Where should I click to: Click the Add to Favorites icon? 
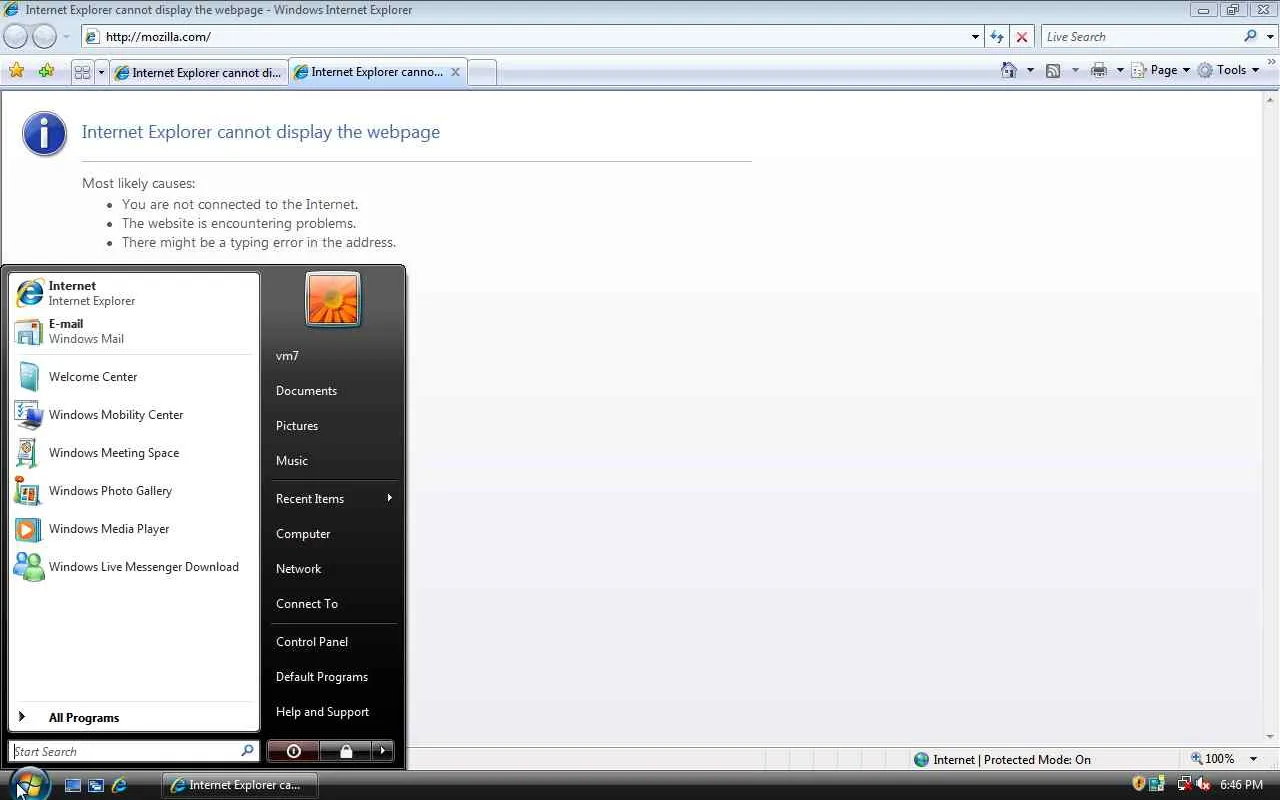46,71
